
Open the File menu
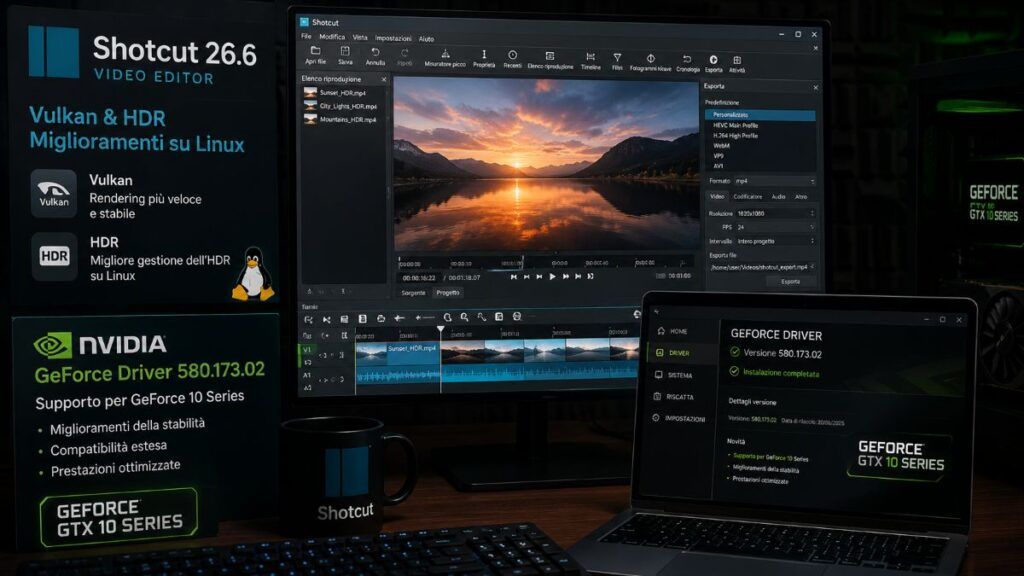coord(306,37)
